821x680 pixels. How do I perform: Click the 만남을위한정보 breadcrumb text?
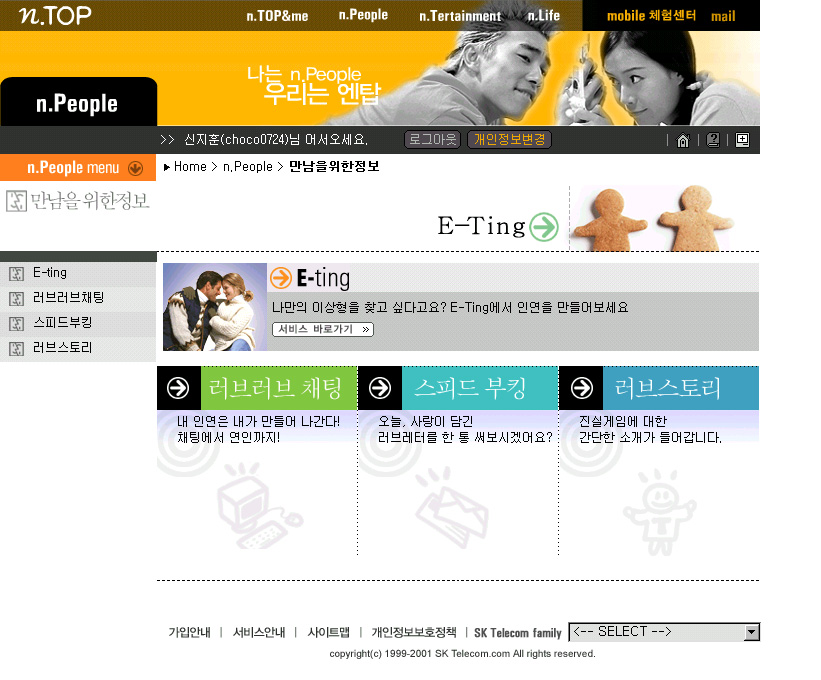(x=334, y=166)
